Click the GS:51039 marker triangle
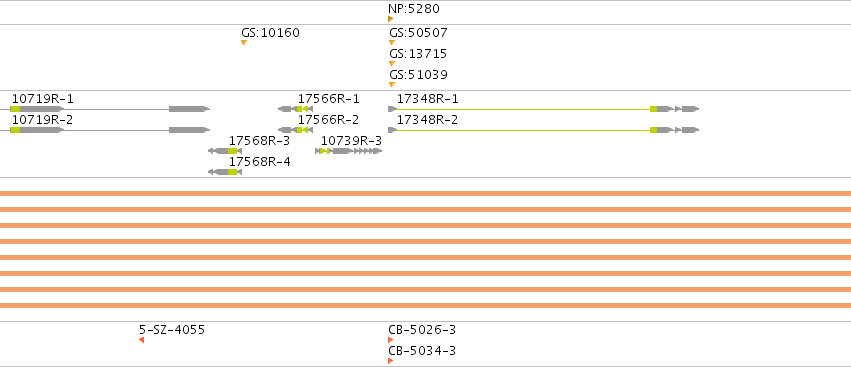 pos(392,85)
